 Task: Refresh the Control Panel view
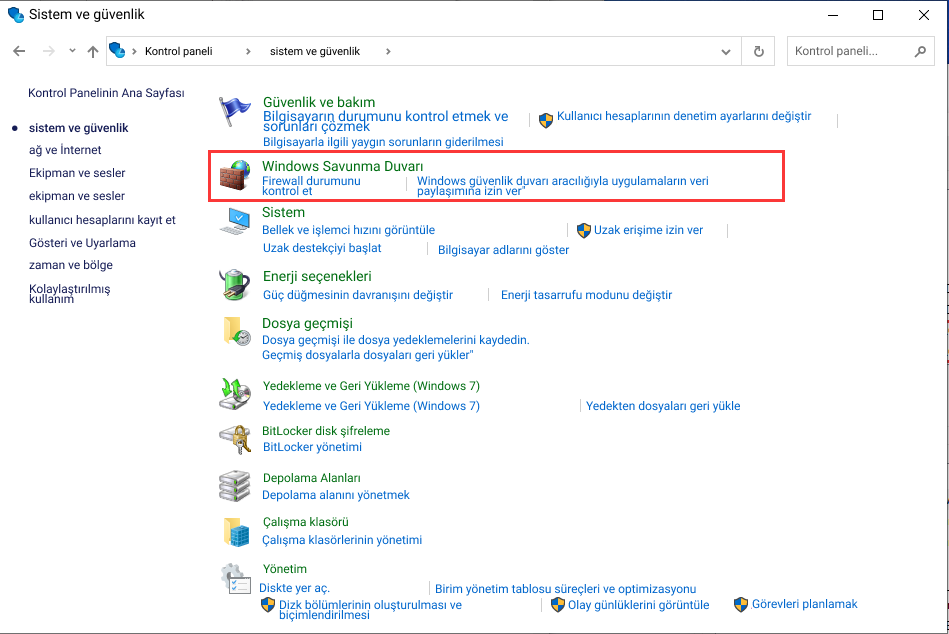758,51
